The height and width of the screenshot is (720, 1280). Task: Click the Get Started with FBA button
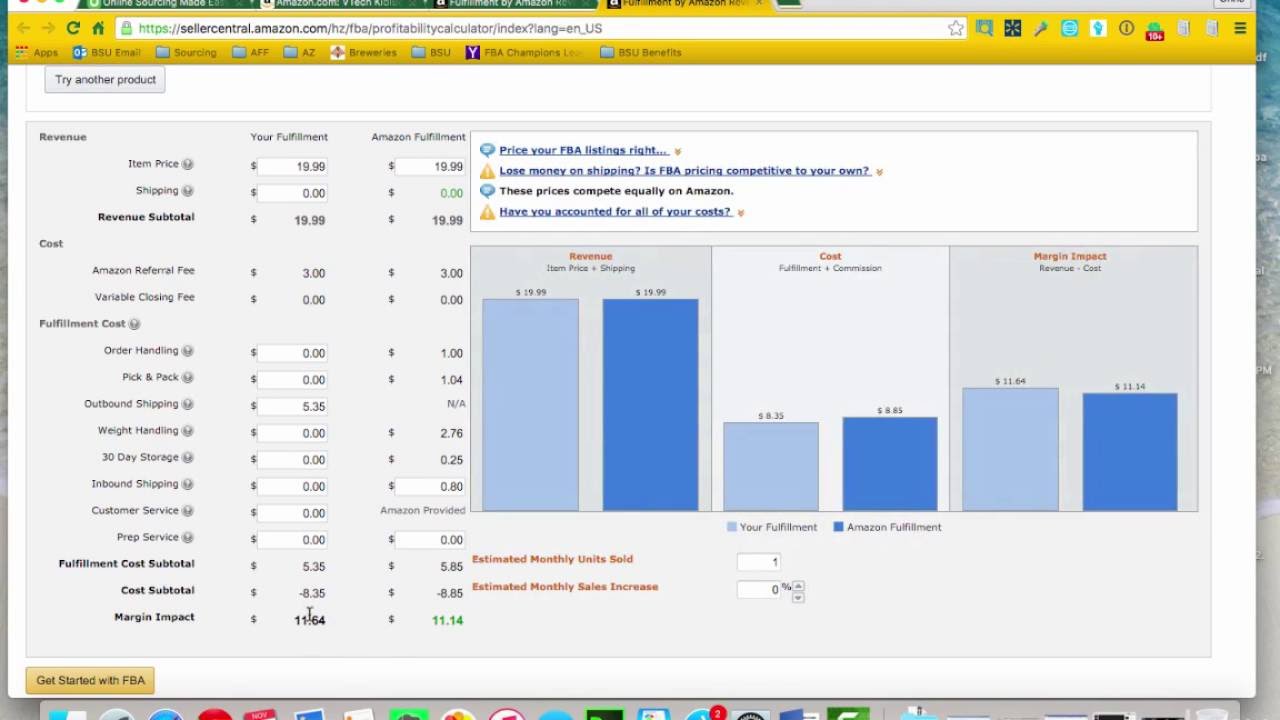click(x=90, y=681)
